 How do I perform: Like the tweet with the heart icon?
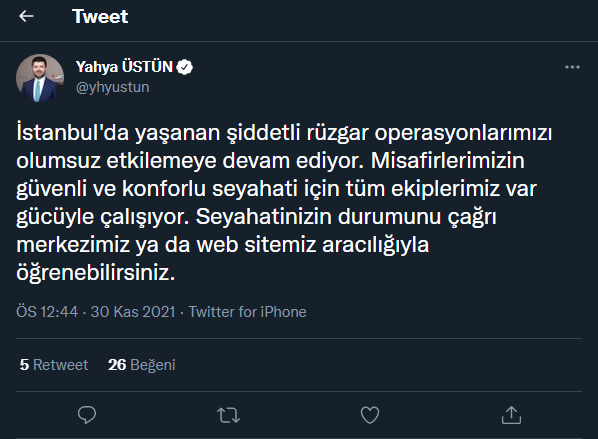[x=370, y=415]
